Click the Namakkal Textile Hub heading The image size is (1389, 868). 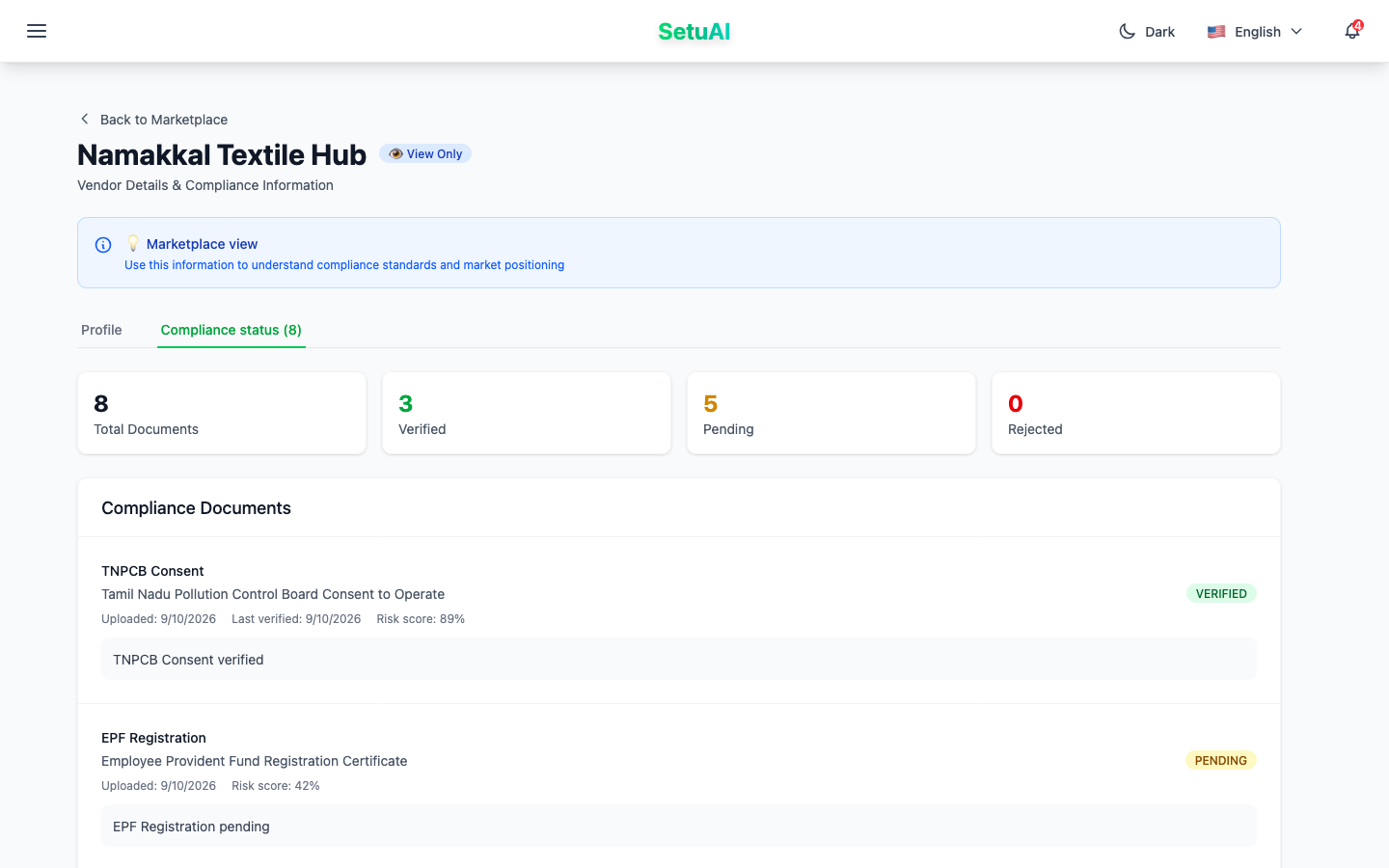[x=222, y=154]
